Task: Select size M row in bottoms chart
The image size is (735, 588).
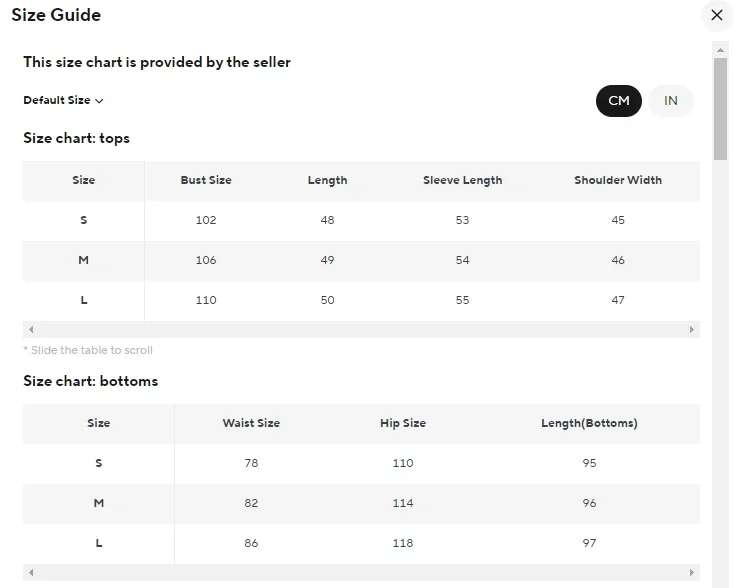Action: [x=99, y=503]
